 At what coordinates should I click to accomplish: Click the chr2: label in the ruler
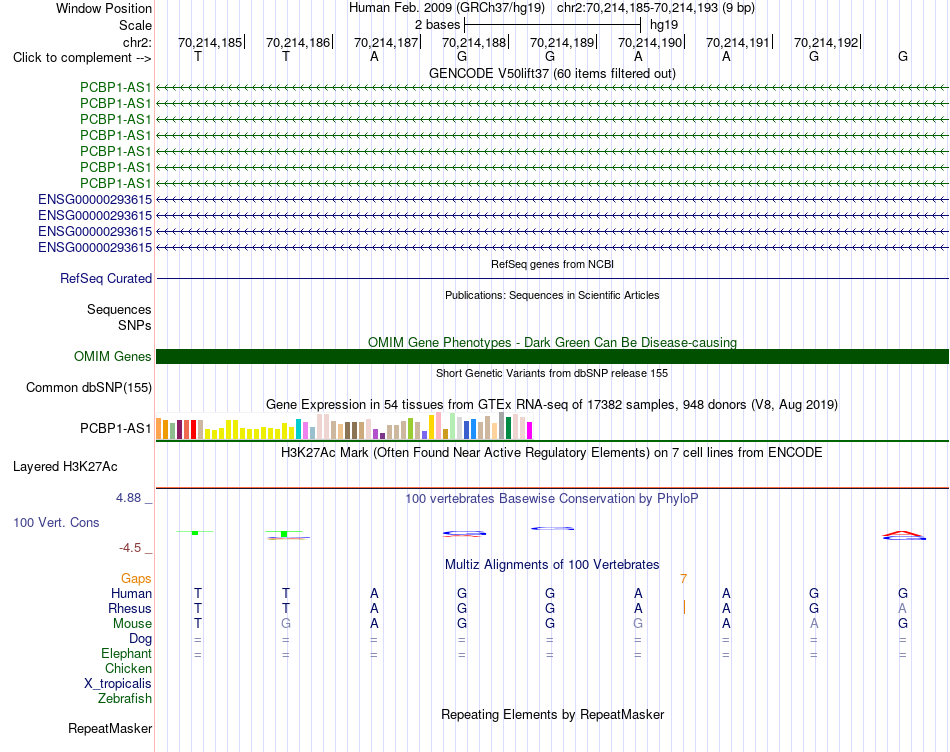click(137, 42)
